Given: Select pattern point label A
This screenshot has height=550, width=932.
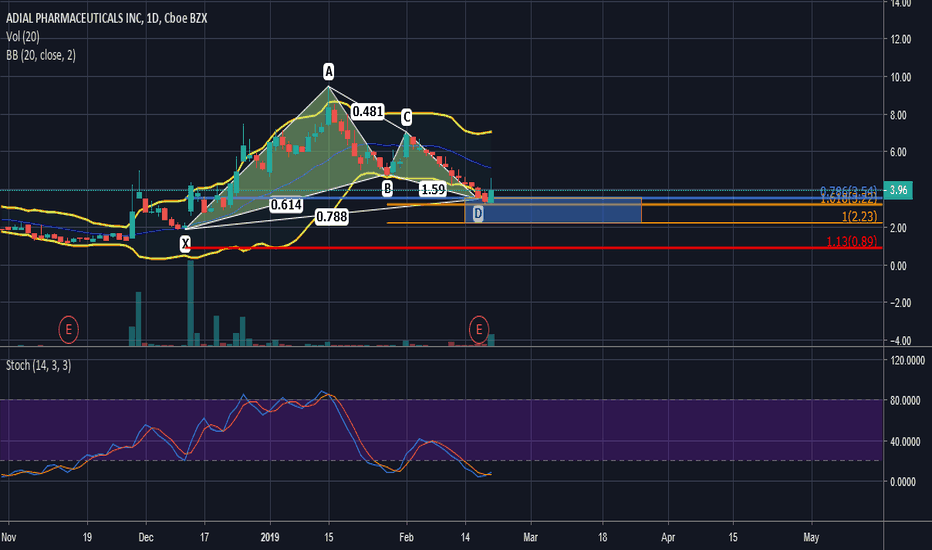Looking at the screenshot, I should pyautogui.click(x=329, y=72).
